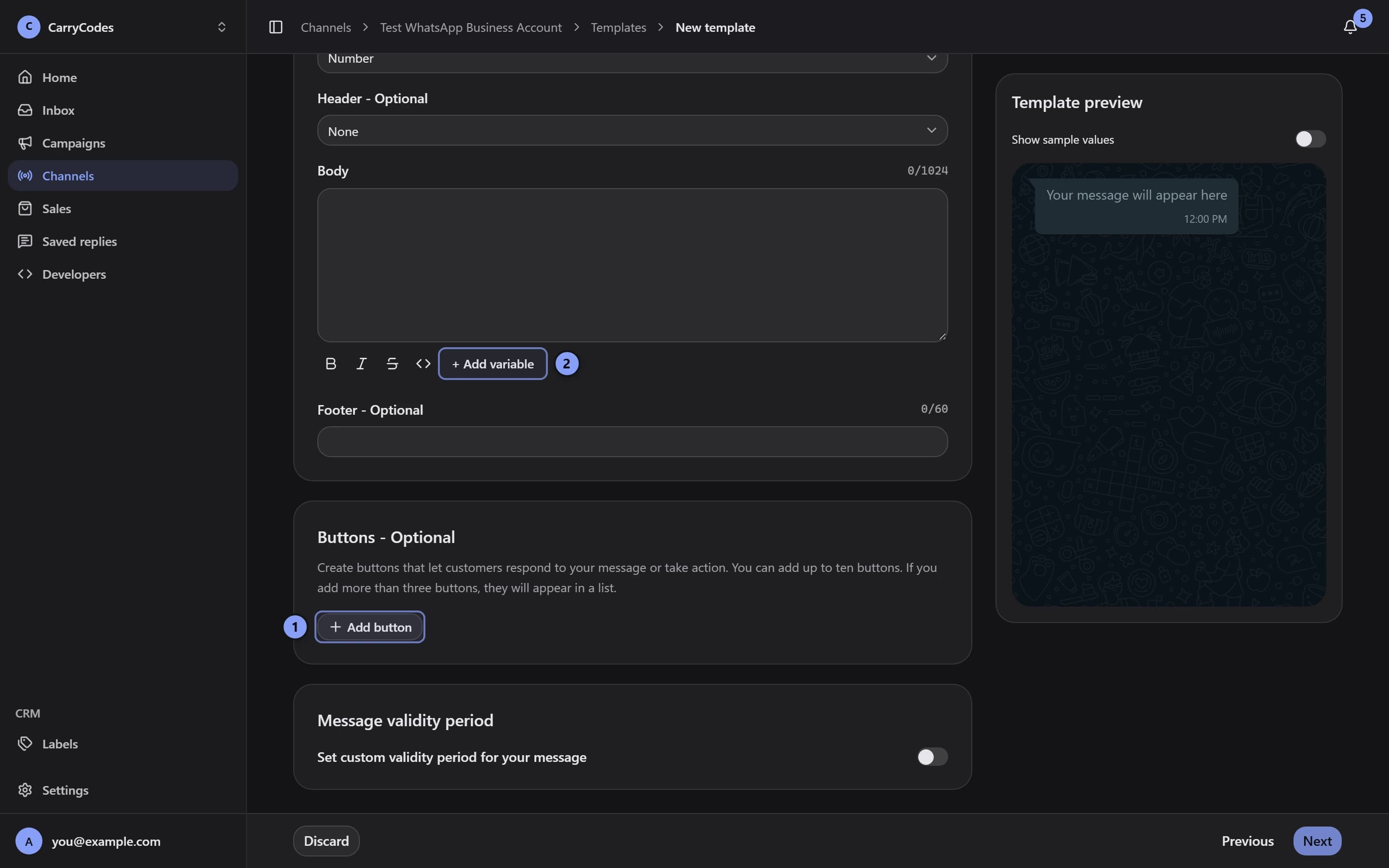The image size is (1389, 868).
Task: Click inside the Body text area
Action: point(632,265)
